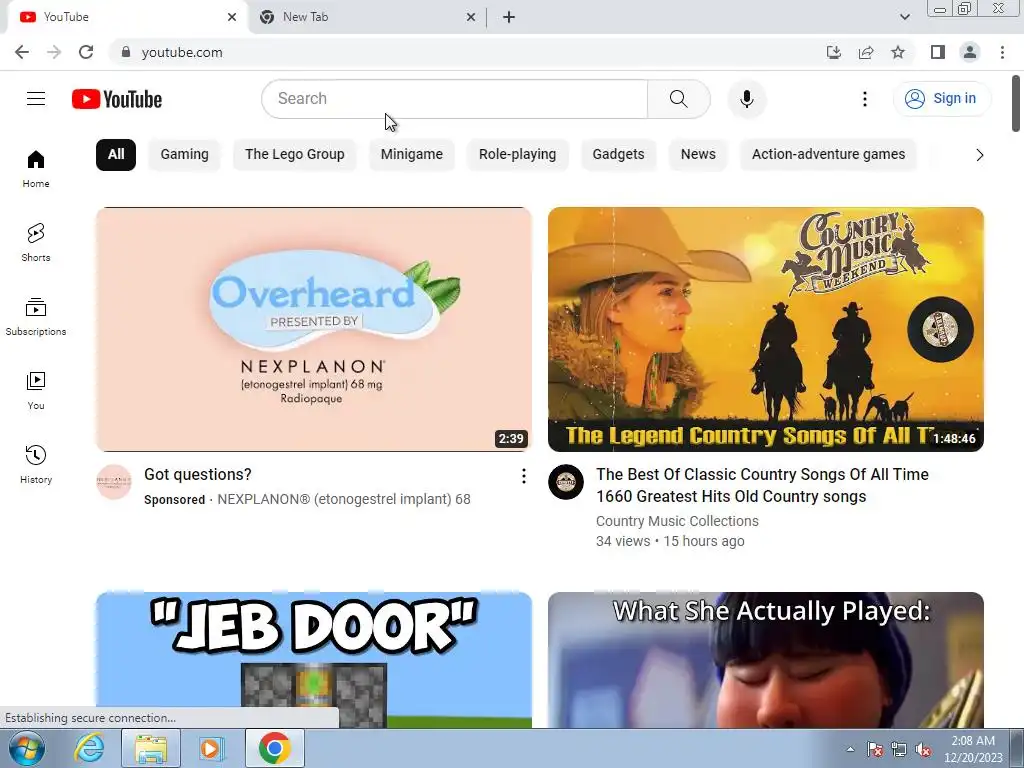Viewport: 1024px width, 768px height.
Task: Click the Chrome taskbar icon
Action: 274,748
